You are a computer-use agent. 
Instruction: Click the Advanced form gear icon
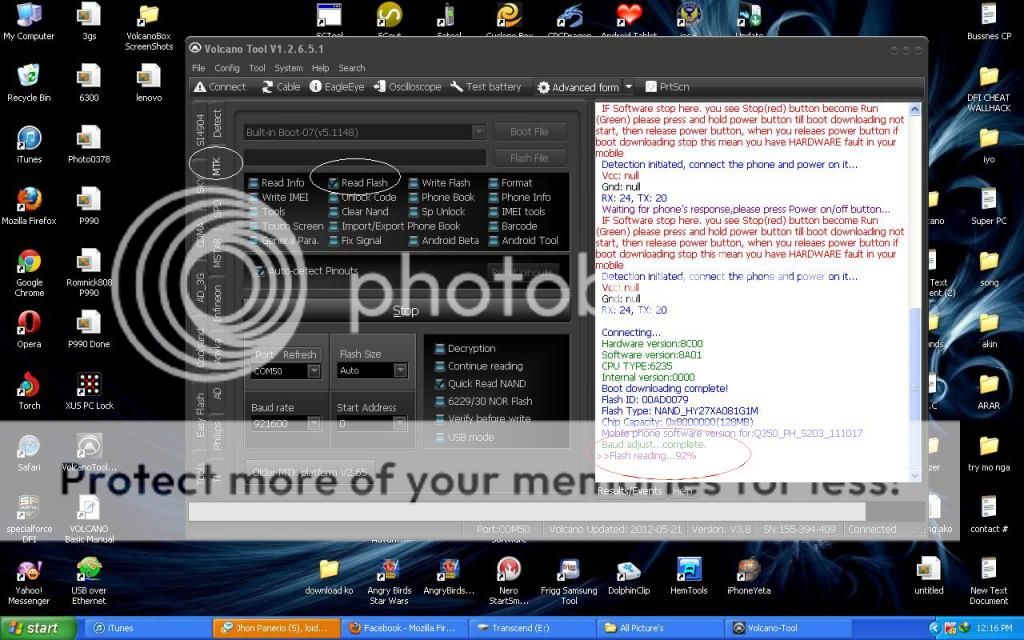pyautogui.click(x=542, y=86)
